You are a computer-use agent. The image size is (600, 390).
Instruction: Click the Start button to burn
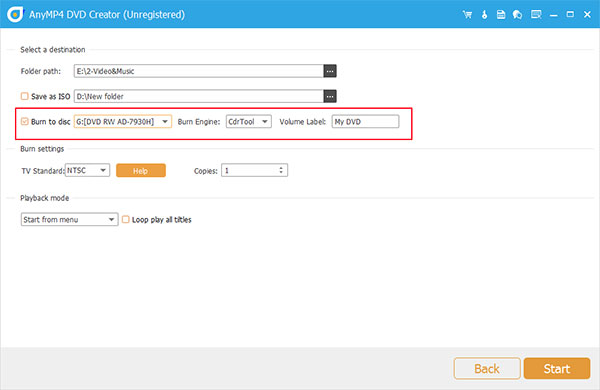[x=557, y=369]
